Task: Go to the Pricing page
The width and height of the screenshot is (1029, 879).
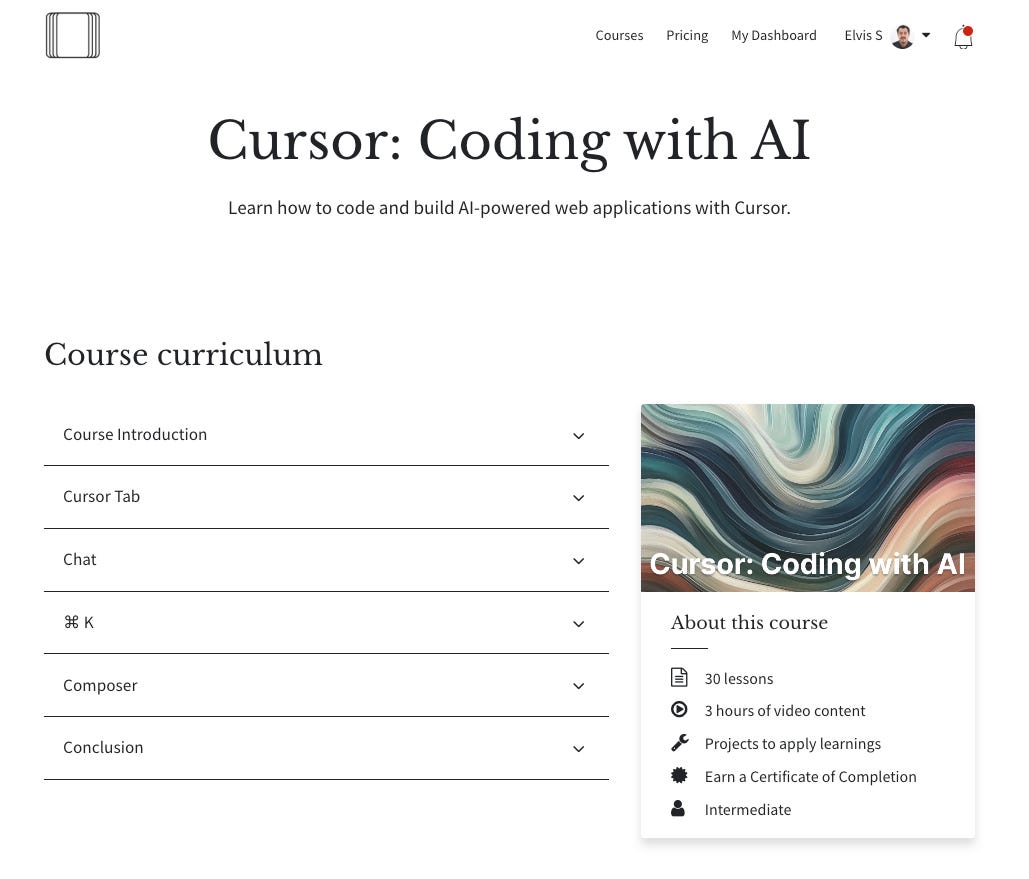Action: 687,35
